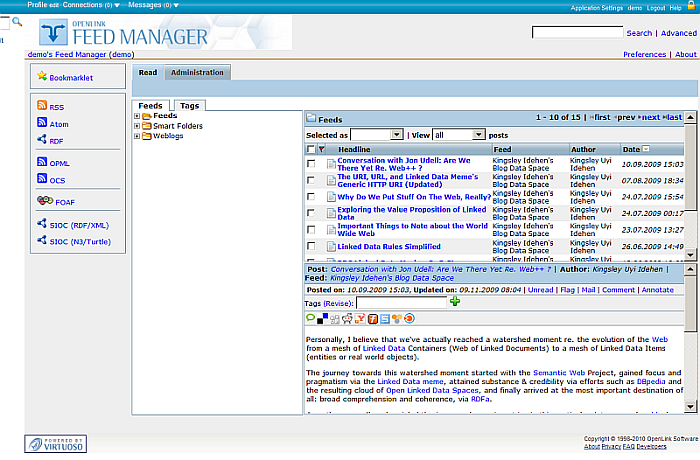Click the RDF export icon

(x=41, y=141)
